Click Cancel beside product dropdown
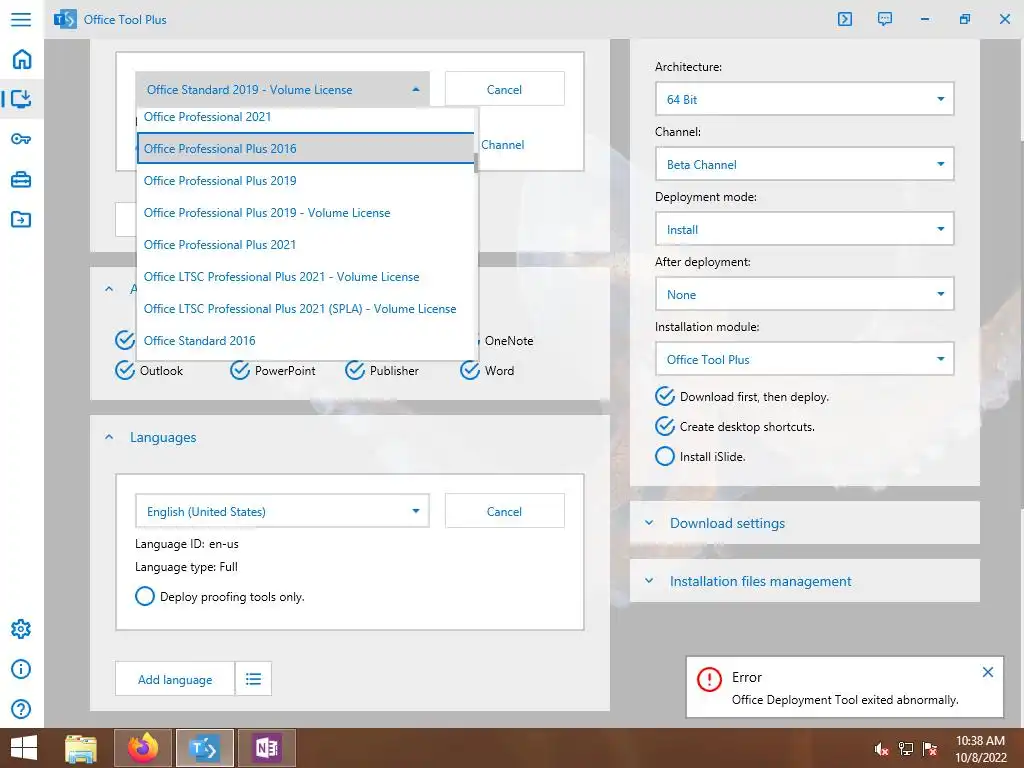Viewport: 1024px width, 768px height. click(504, 89)
